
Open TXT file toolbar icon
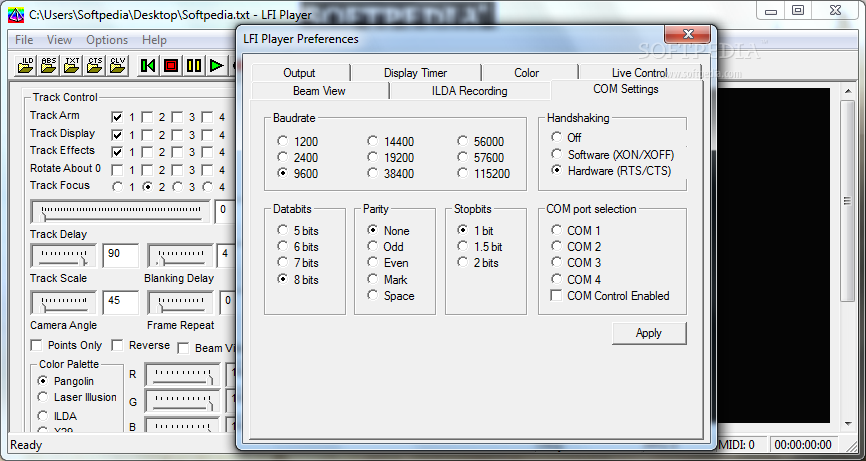point(72,66)
